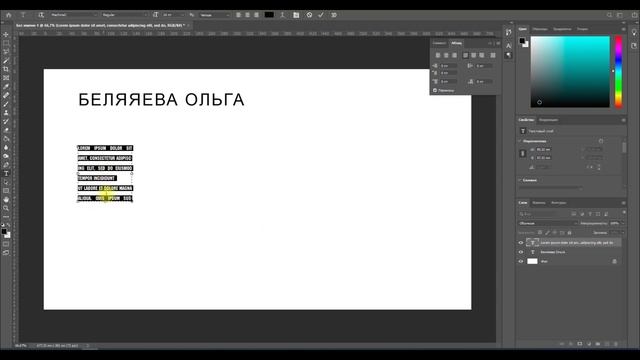Viewport: 640px width, 360px height.
Task: Open the anti-aliasing method dropdown
Action: click(215, 15)
